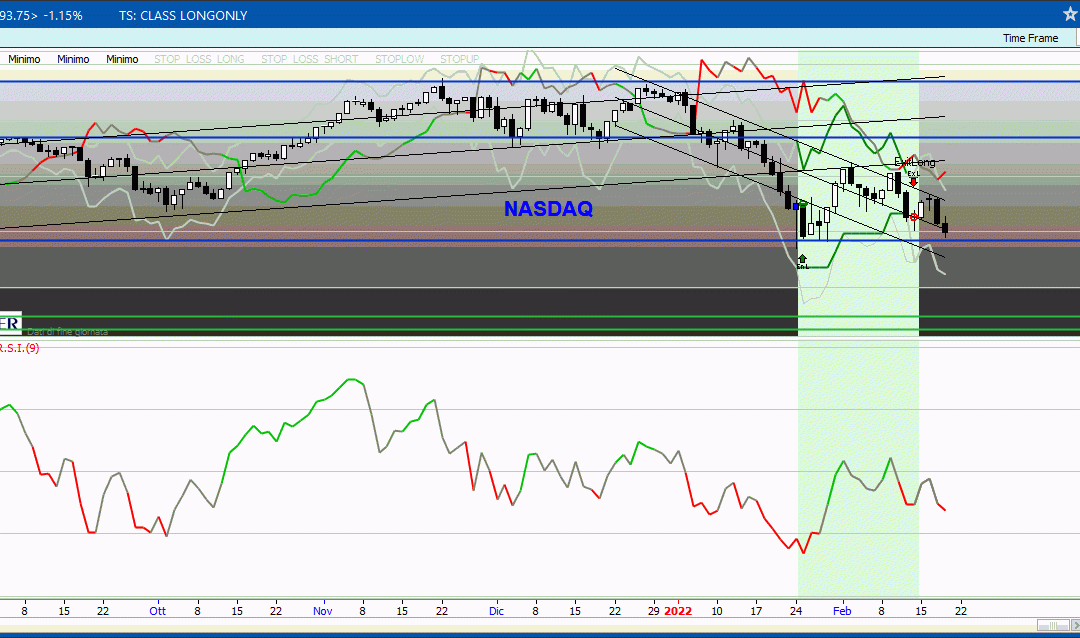This screenshot has width=1080, height=638.
Task: Click the TS: CLASS LONGONLY title text
Action: 183,15
